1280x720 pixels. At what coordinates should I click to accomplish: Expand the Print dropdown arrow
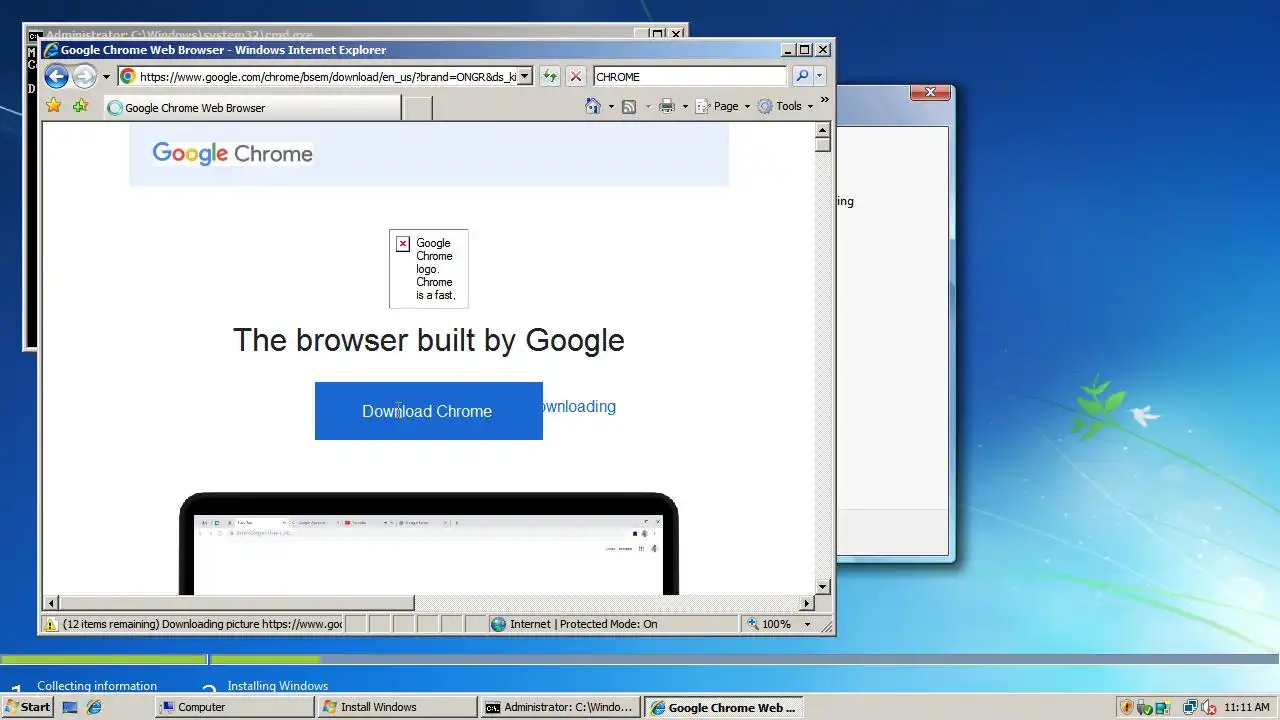(685, 106)
